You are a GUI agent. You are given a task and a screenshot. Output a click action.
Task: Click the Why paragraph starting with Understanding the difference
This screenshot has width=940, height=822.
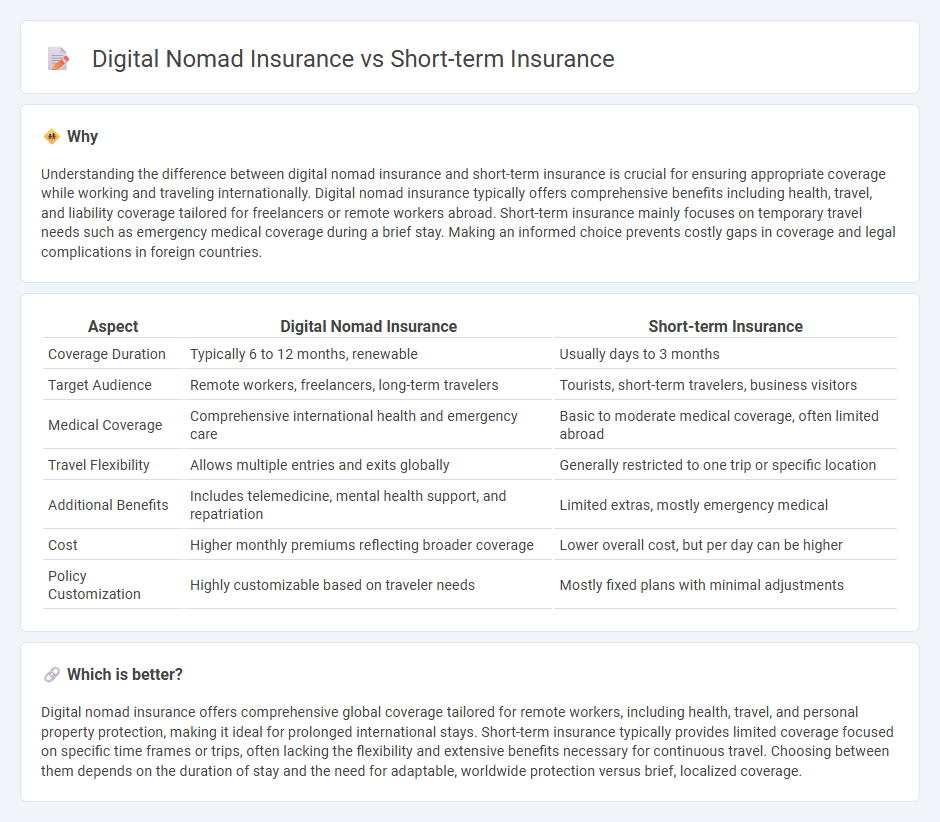point(469,213)
